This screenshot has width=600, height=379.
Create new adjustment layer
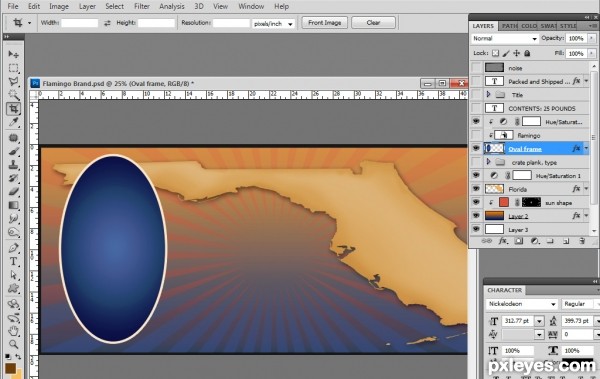535,241
